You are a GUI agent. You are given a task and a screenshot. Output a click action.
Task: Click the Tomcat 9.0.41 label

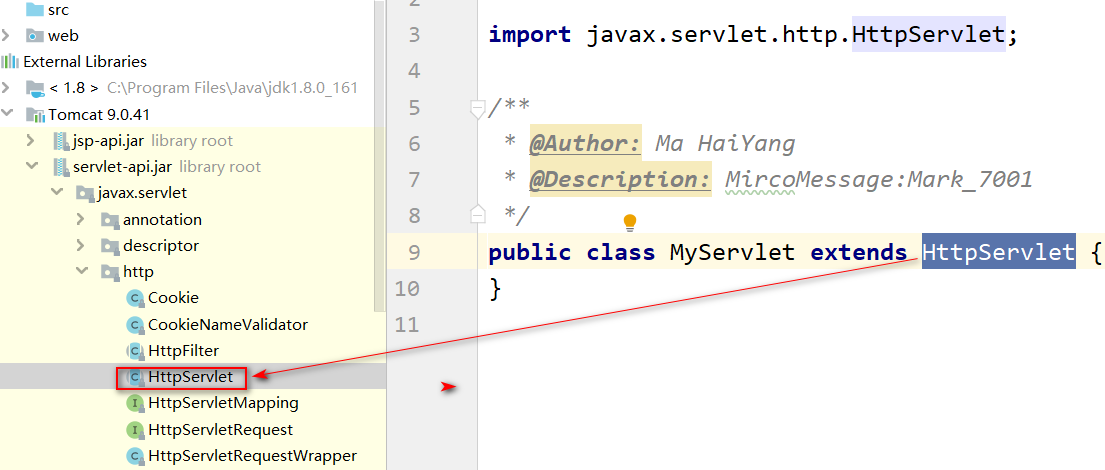click(x=99, y=114)
